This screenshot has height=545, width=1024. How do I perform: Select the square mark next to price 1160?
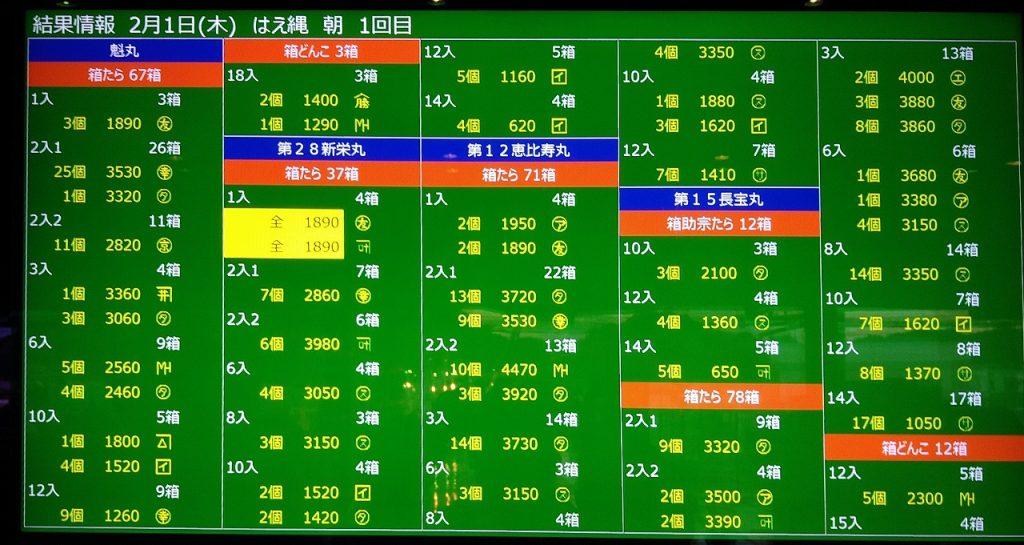[x=559, y=77]
